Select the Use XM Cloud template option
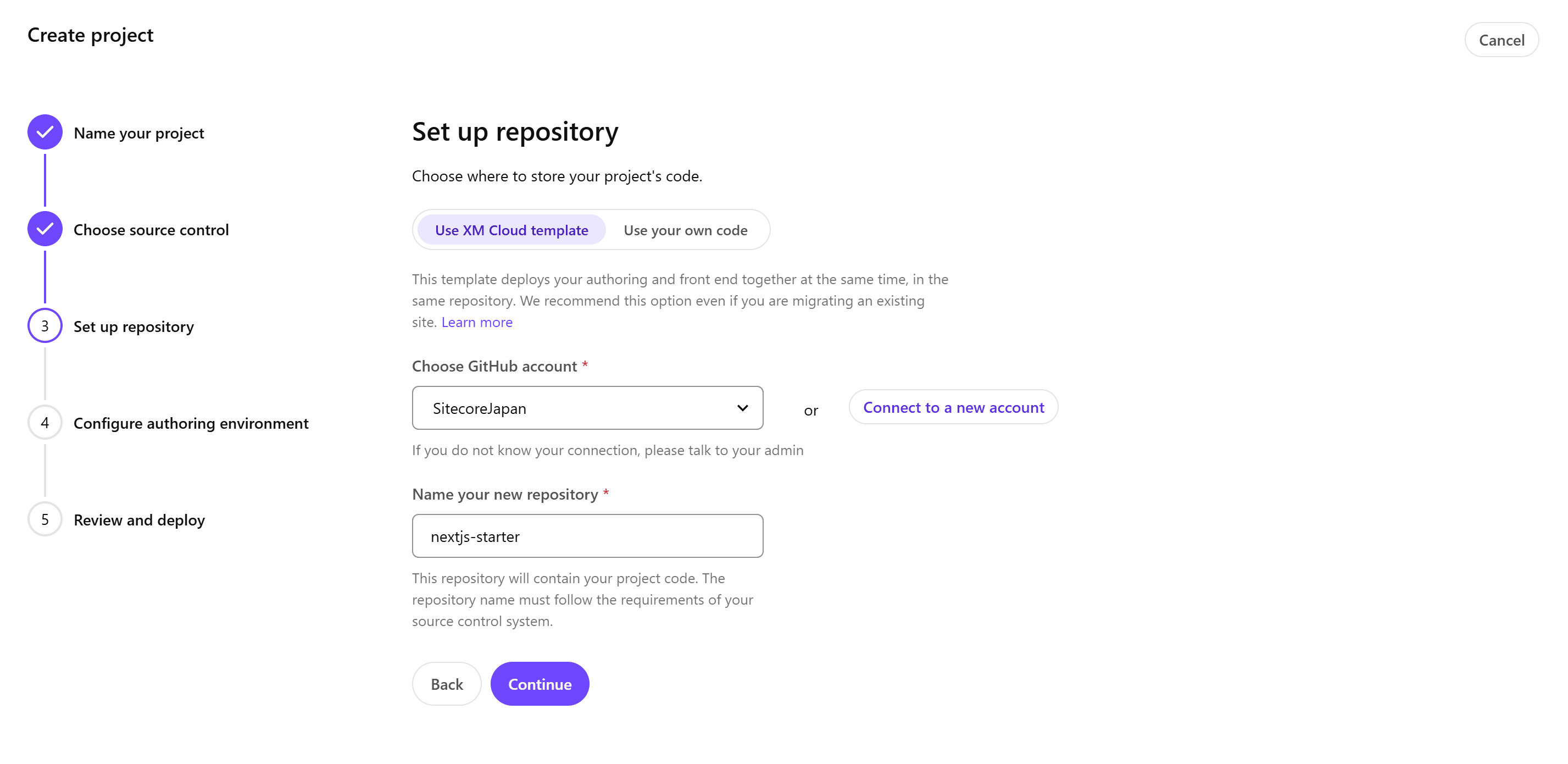 pos(511,230)
